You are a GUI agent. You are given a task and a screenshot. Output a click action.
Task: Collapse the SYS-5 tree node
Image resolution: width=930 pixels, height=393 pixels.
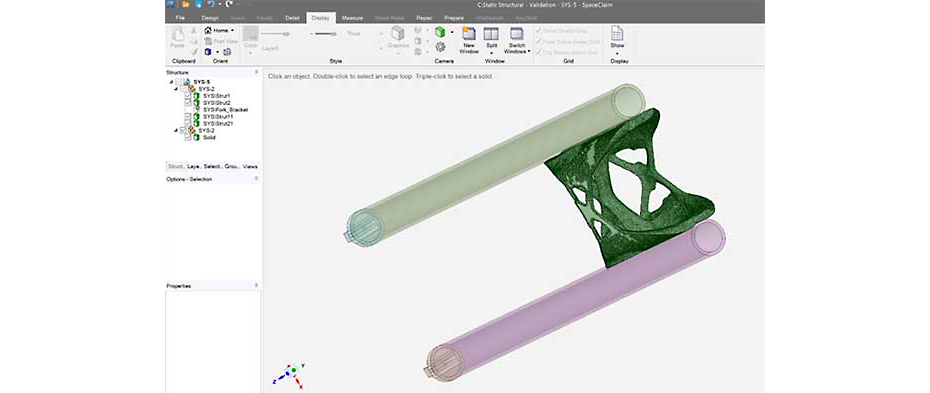pyautogui.click(x=171, y=82)
